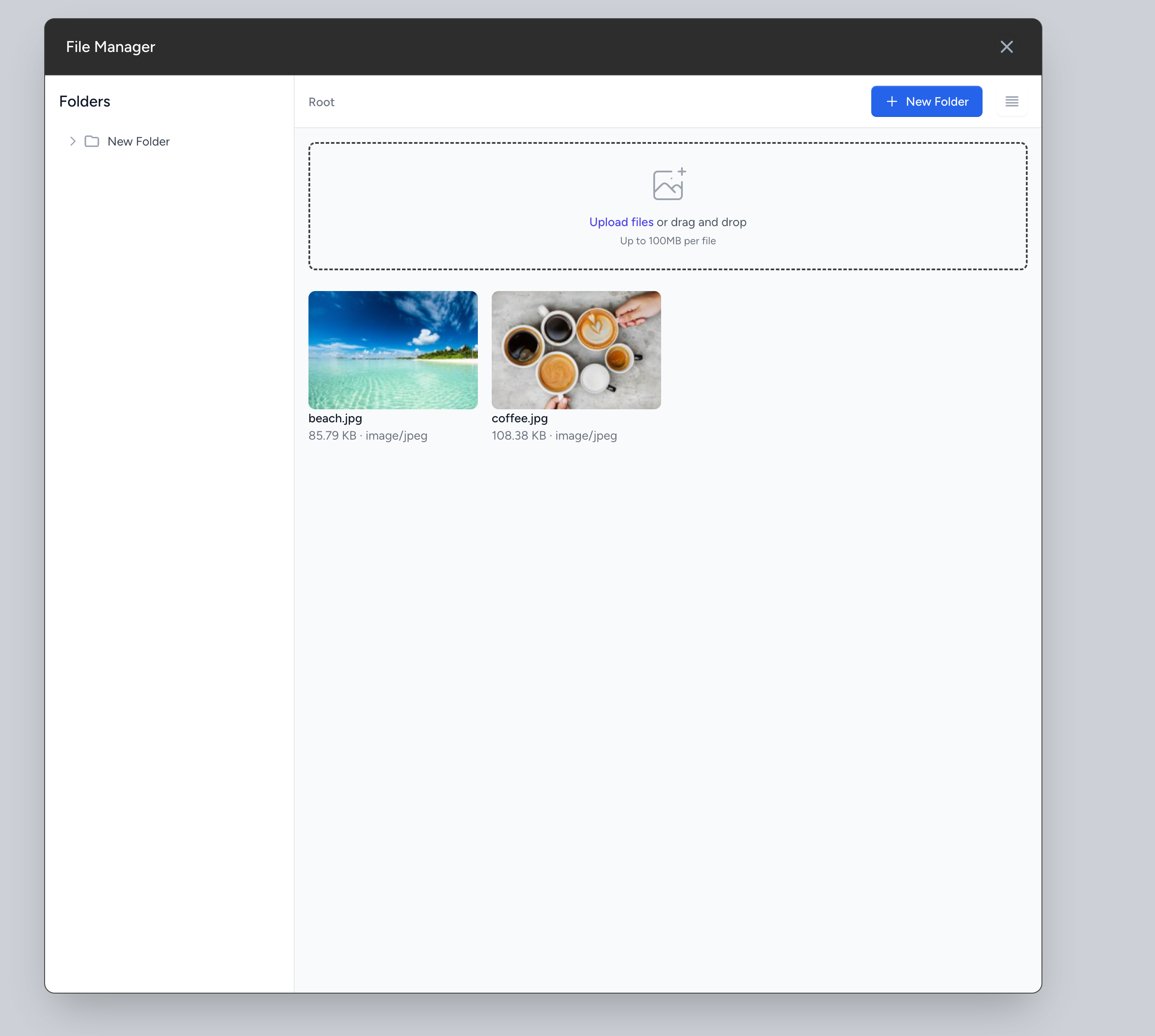This screenshot has height=1036, width=1155.
Task: Click the coffee.jpg file name
Action: click(519, 418)
